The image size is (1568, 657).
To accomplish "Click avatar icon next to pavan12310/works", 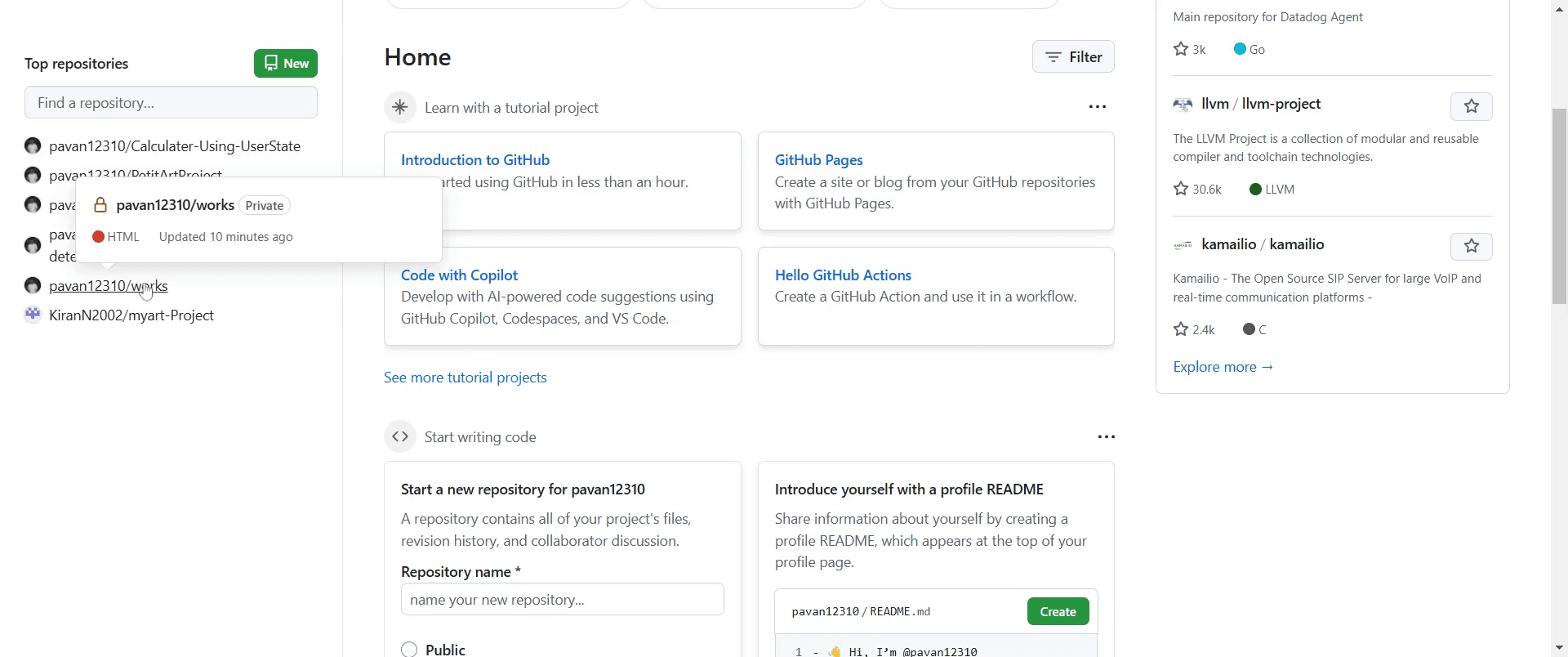I will pos(33,286).
